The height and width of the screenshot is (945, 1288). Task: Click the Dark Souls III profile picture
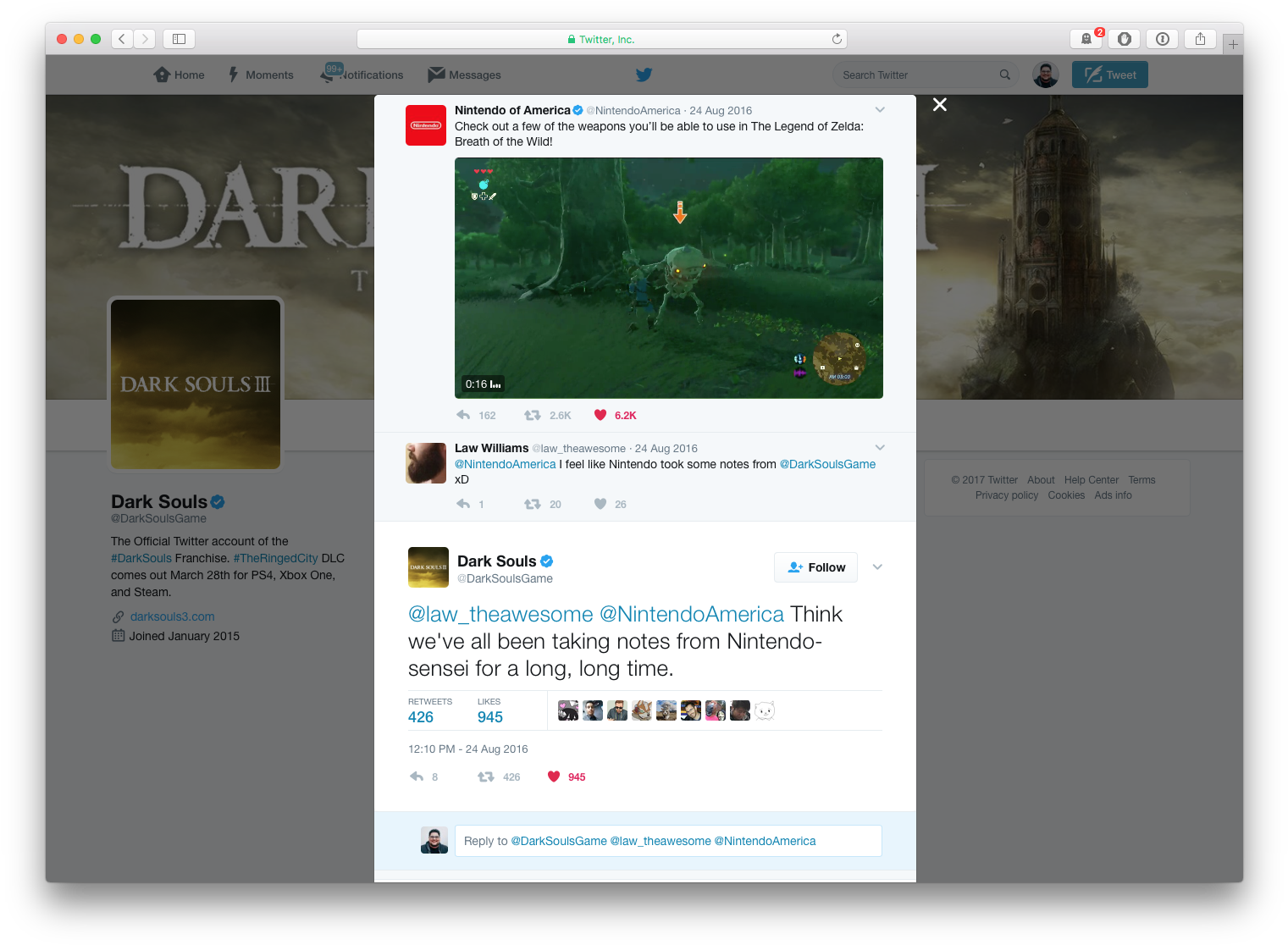(x=196, y=384)
